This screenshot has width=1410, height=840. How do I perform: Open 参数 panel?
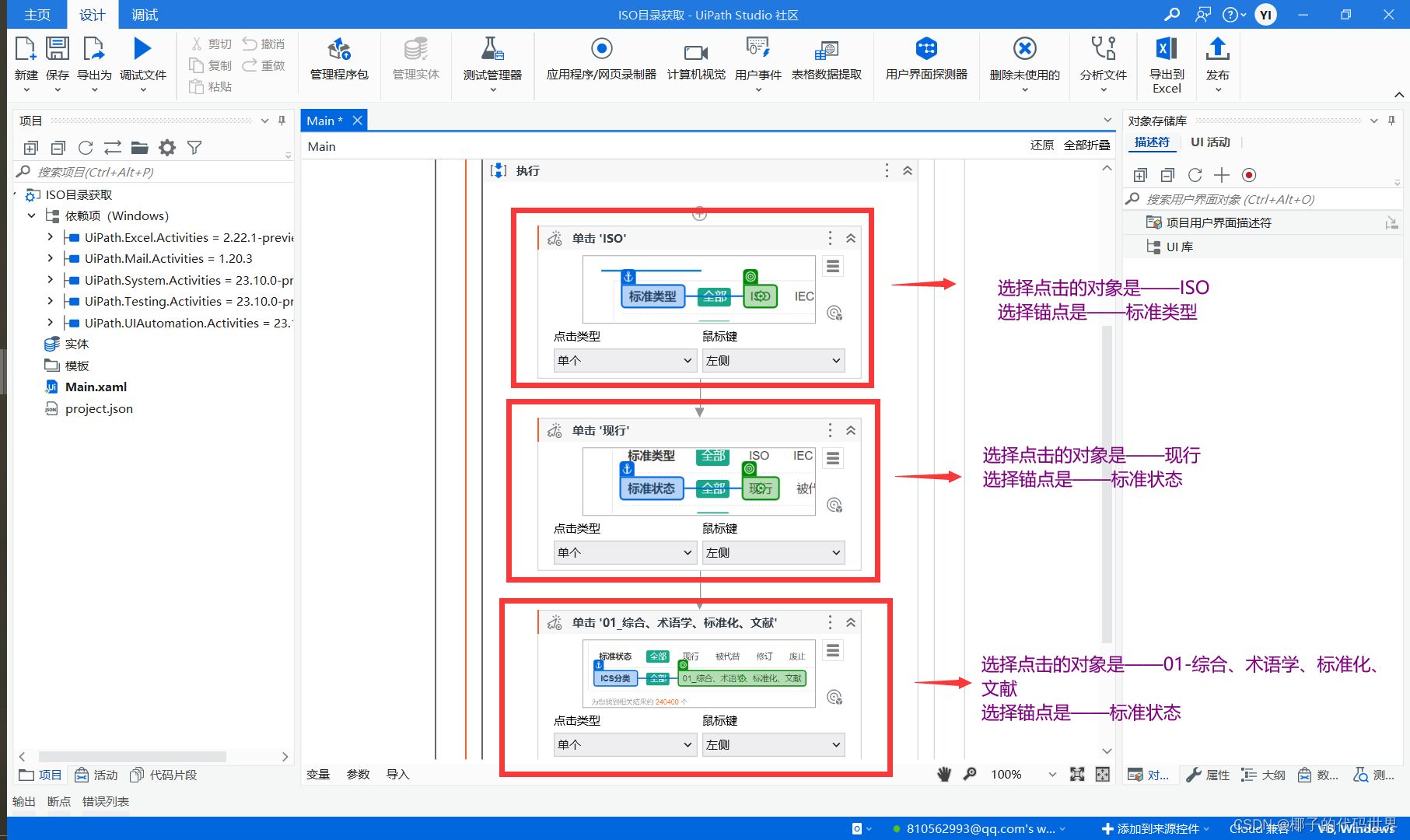pos(358,774)
